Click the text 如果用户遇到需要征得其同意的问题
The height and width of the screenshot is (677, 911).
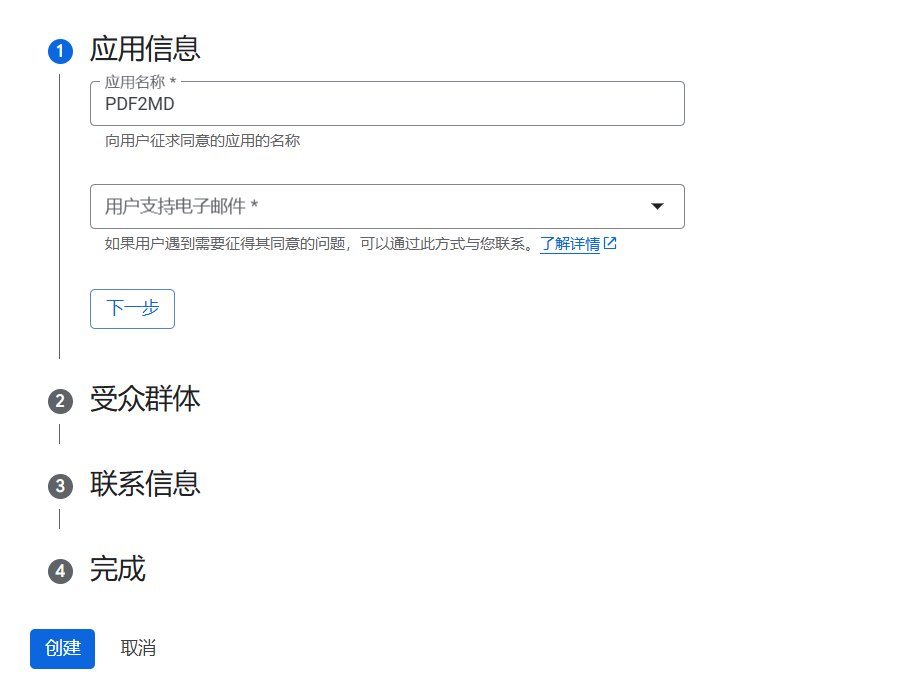225,243
